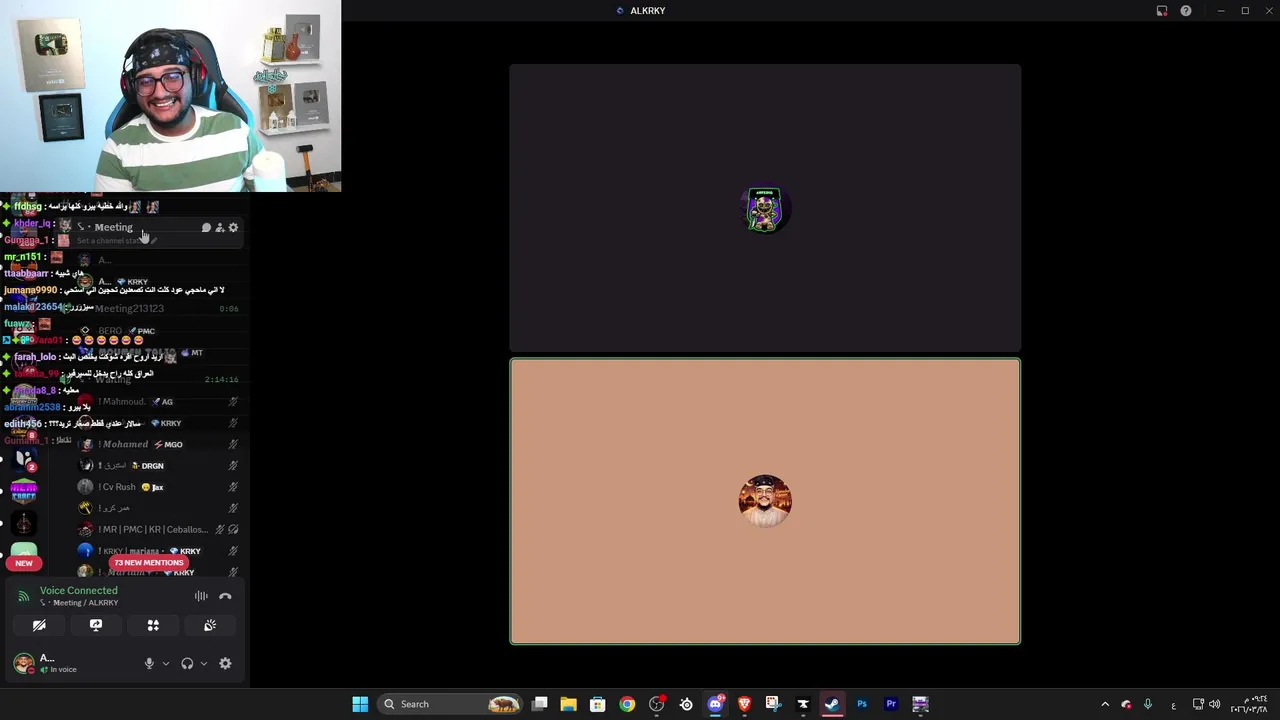Image resolution: width=1280 pixels, height=720 pixels.
Task: Select user MR | PMC | KR | Ceballos
Action: pyautogui.click(x=160, y=530)
